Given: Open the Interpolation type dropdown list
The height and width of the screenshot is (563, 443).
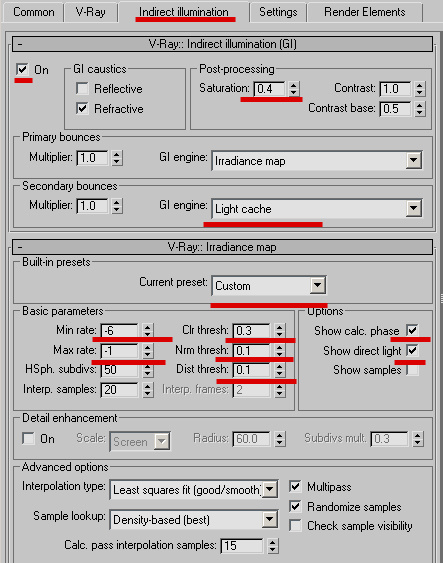Looking at the screenshot, I should click(x=194, y=489).
